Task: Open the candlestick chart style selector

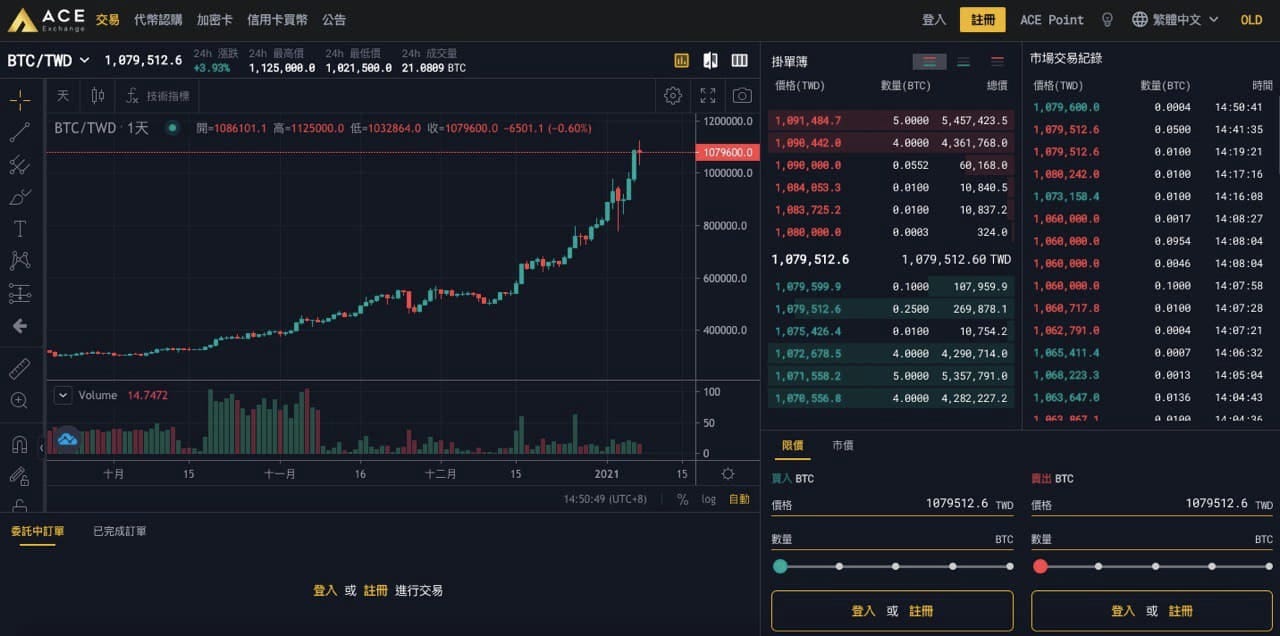Action: (x=98, y=96)
